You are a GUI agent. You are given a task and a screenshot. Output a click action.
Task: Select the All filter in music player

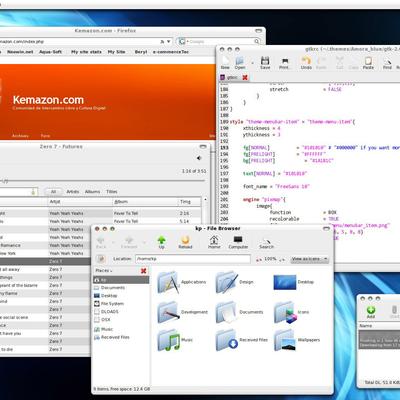coord(53,192)
